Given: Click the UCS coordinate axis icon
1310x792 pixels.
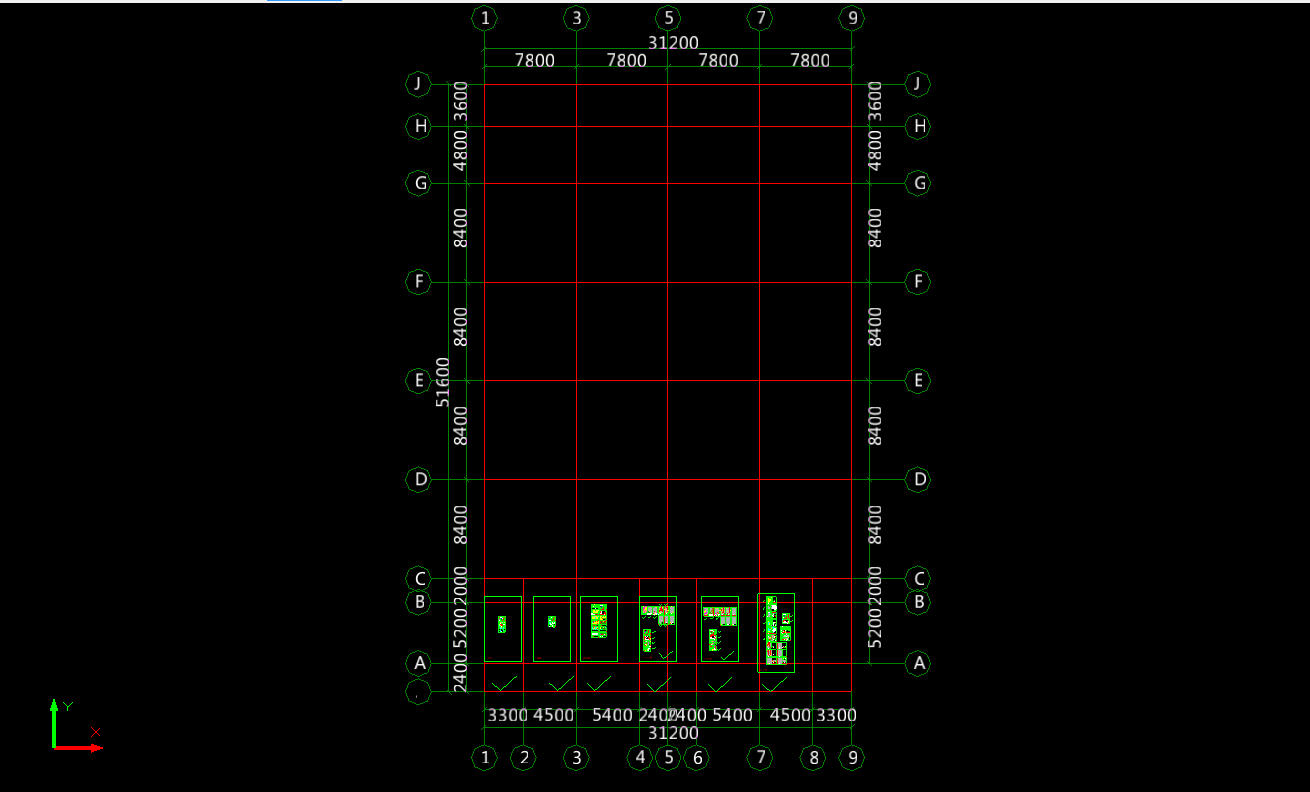Looking at the screenshot, I should pyautogui.click(x=76, y=726).
